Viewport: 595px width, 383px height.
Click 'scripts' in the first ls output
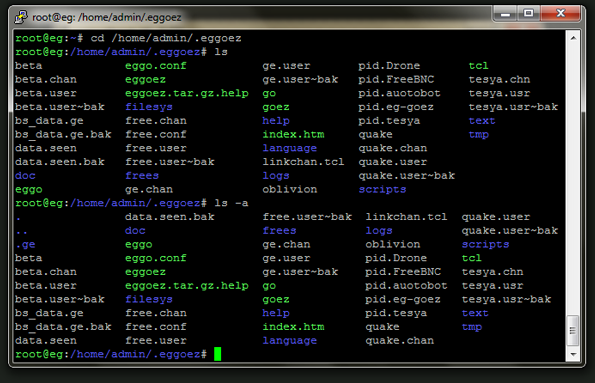click(382, 190)
